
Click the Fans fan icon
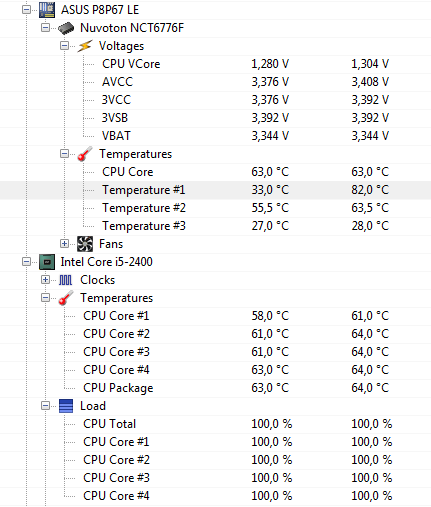[85, 244]
